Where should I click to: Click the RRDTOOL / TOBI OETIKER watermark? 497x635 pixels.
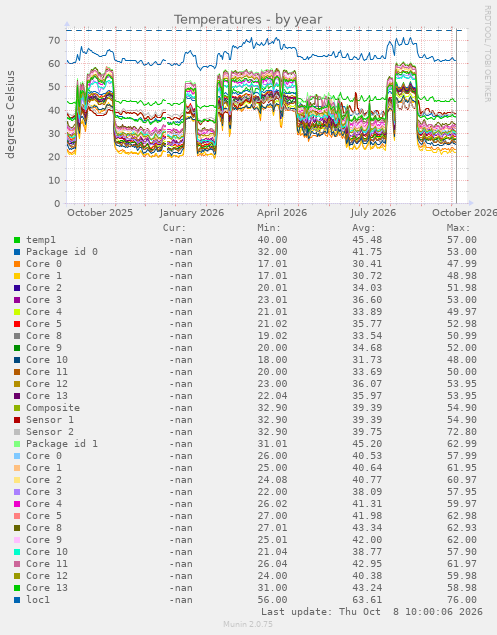(487, 54)
